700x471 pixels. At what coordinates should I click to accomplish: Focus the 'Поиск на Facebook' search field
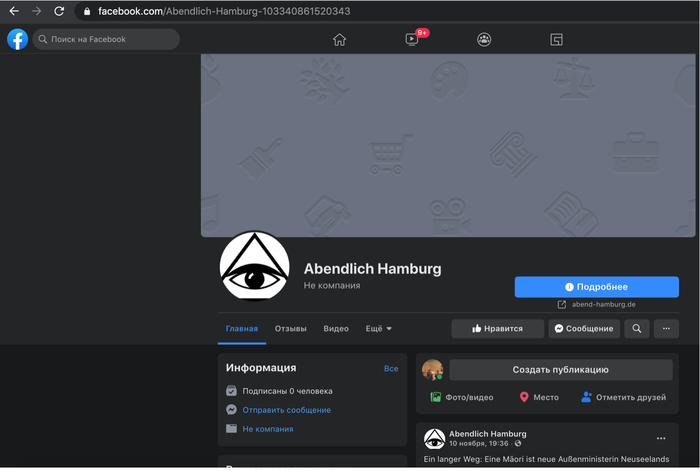point(106,39)
